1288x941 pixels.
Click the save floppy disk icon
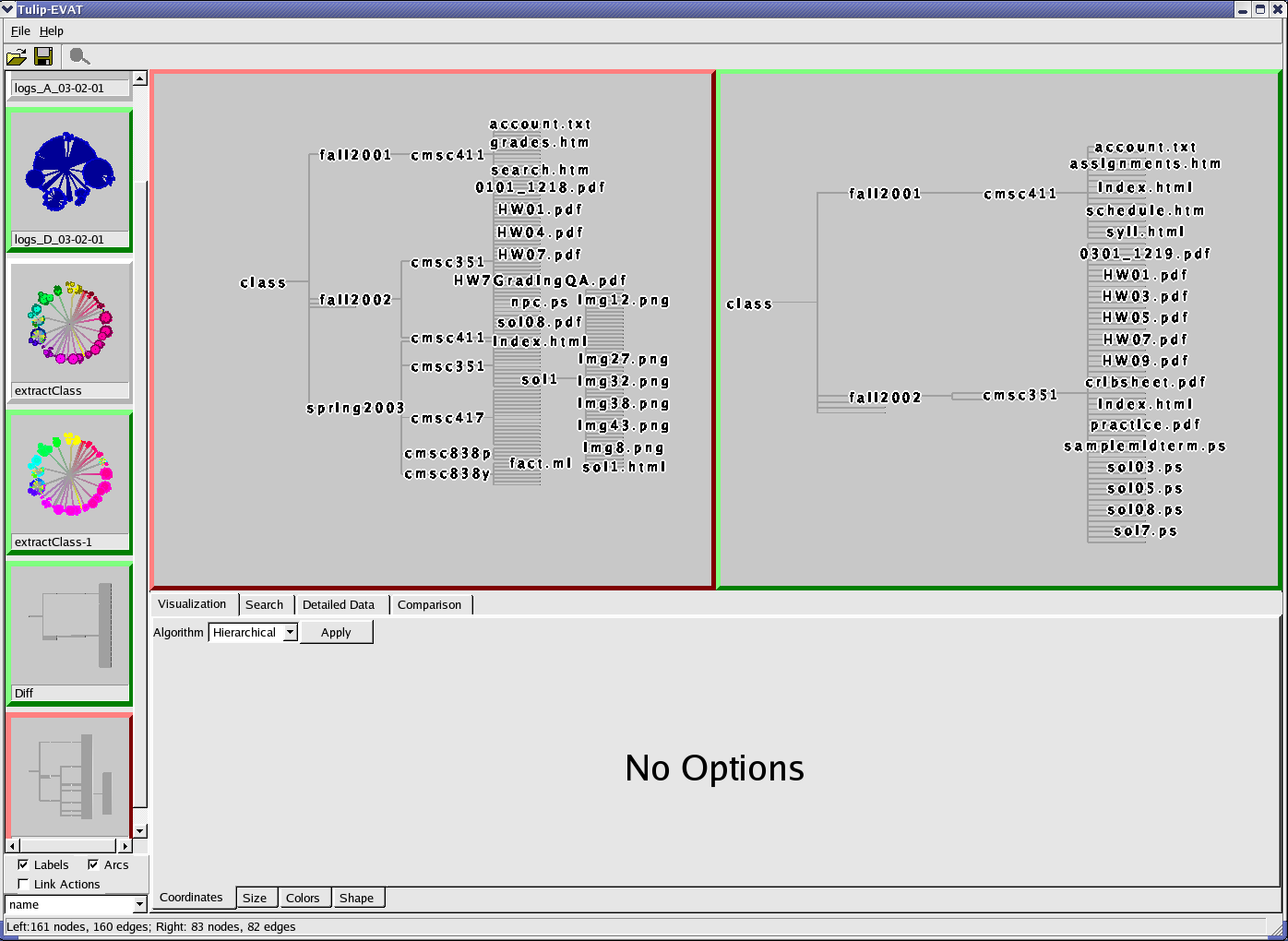pyautogui.click(x=43, y=56)
